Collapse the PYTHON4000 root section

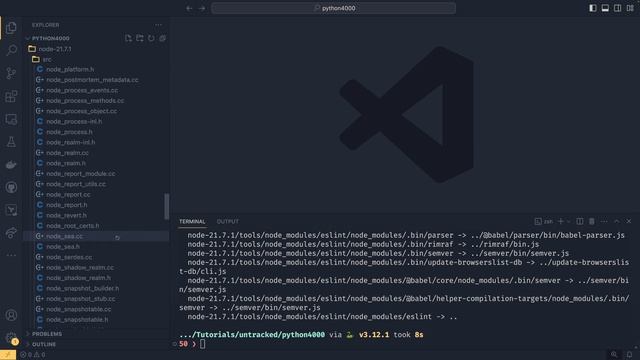click(x=51, y=38)
